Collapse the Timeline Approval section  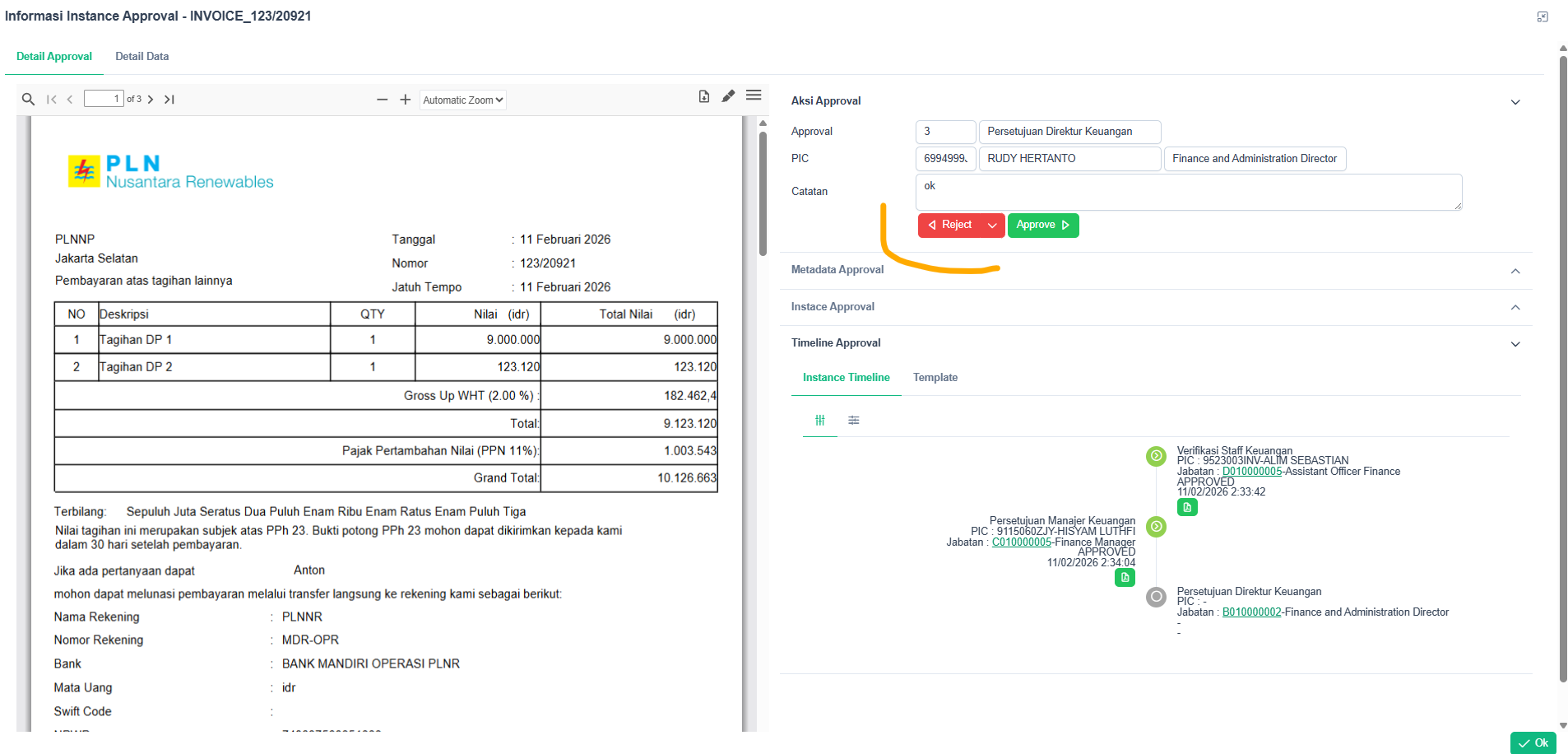pyautogui.click(x=1515, y=344)
